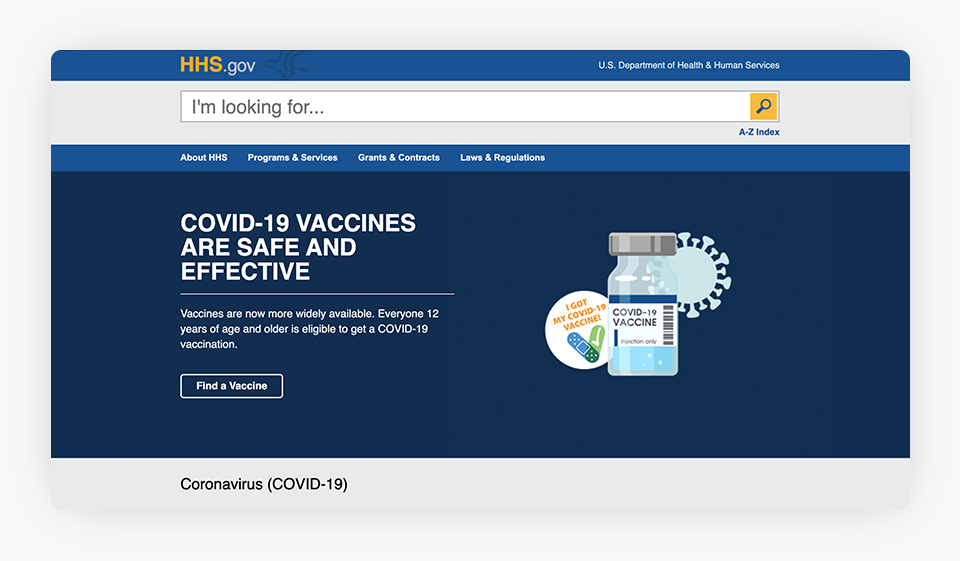
Task: Open the About HHS menu
Action: pyautogui.click(x=204, y=158)
